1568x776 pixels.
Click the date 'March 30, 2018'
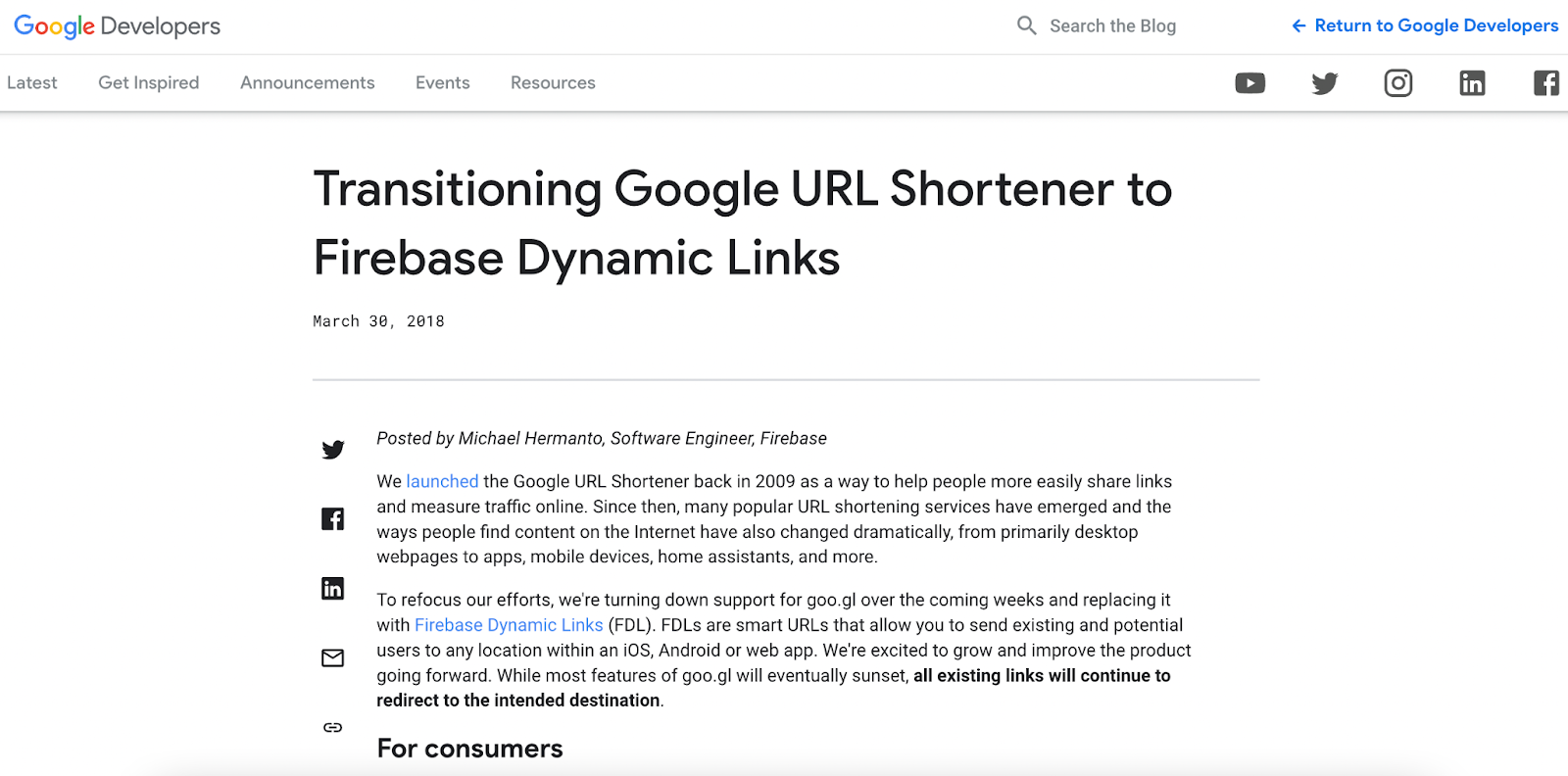(378, 321)
